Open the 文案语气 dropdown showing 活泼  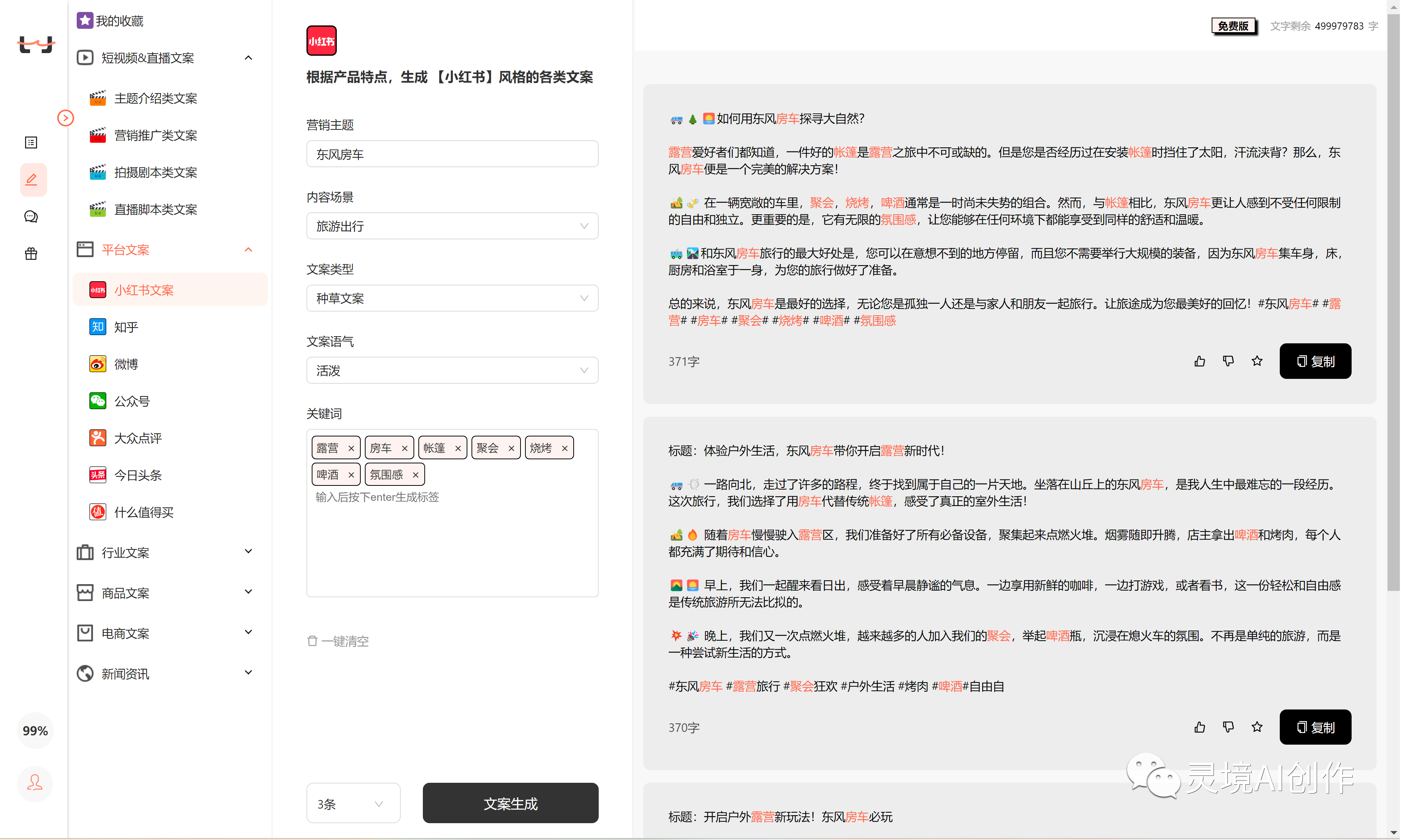coord(452,371)
